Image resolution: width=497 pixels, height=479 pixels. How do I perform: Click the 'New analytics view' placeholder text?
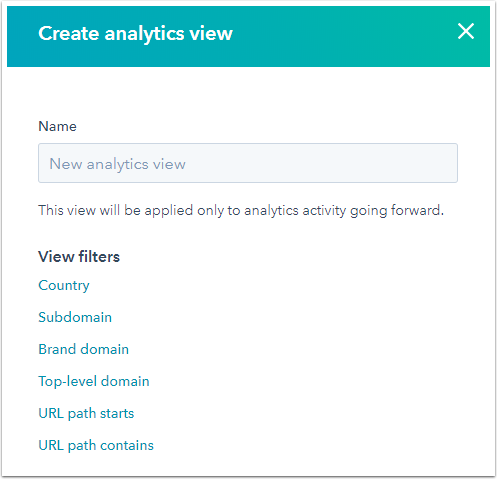click(117, 164)
